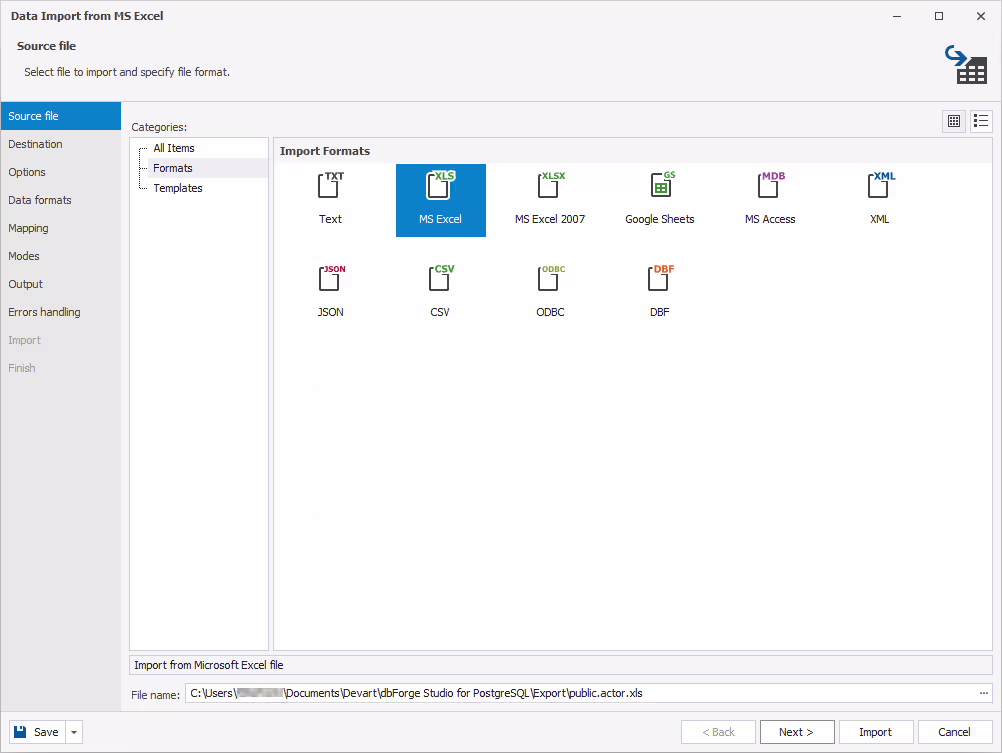Viewport: 1002px width, 753px height.
Task: Minimize the Data Import window
Action: (x=897, y=16)
